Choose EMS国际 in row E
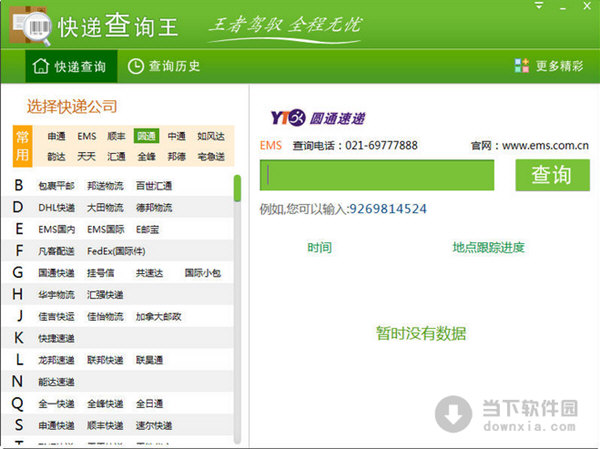600x449 pixels. point(106,230)
